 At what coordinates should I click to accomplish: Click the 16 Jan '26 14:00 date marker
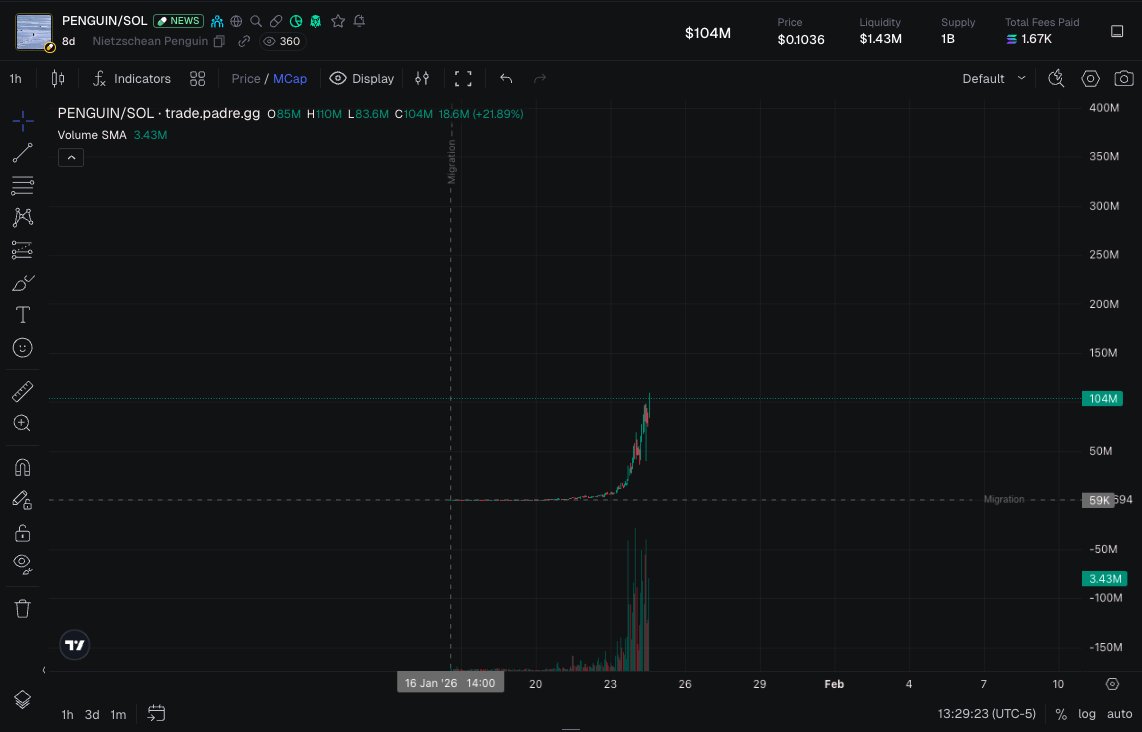450,683
